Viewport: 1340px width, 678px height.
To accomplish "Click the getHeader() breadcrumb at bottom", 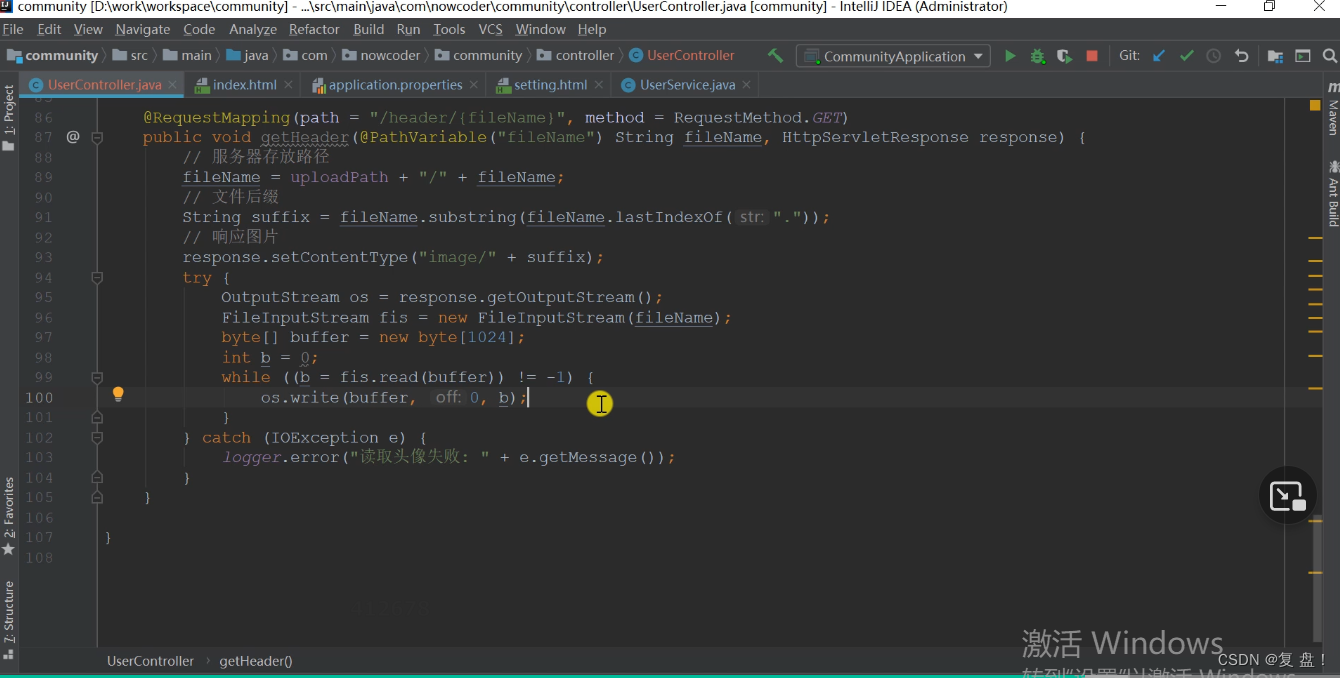I will (256, 661).
